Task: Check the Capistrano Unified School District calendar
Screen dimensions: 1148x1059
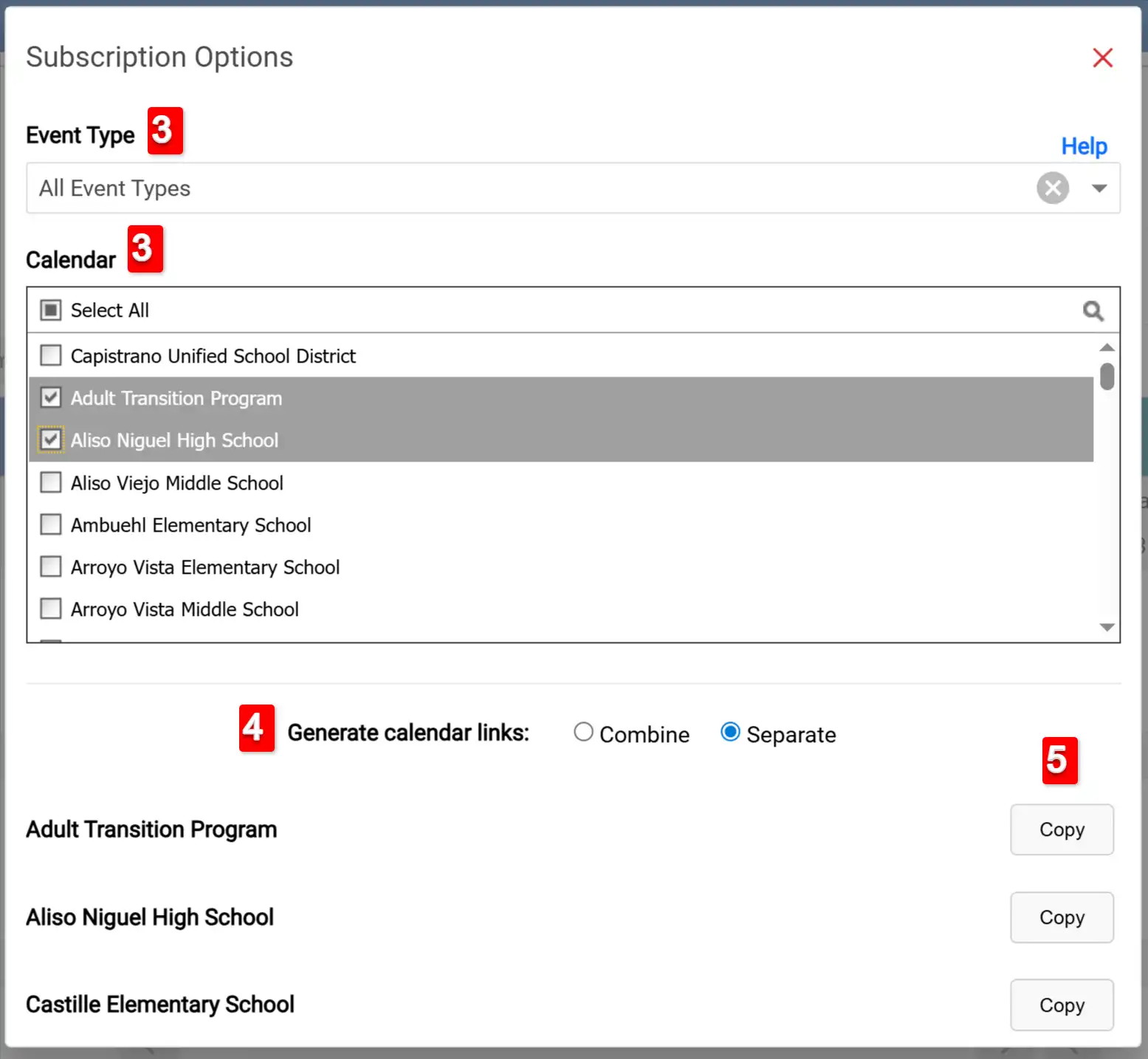Action: click(x=50, y=355)
